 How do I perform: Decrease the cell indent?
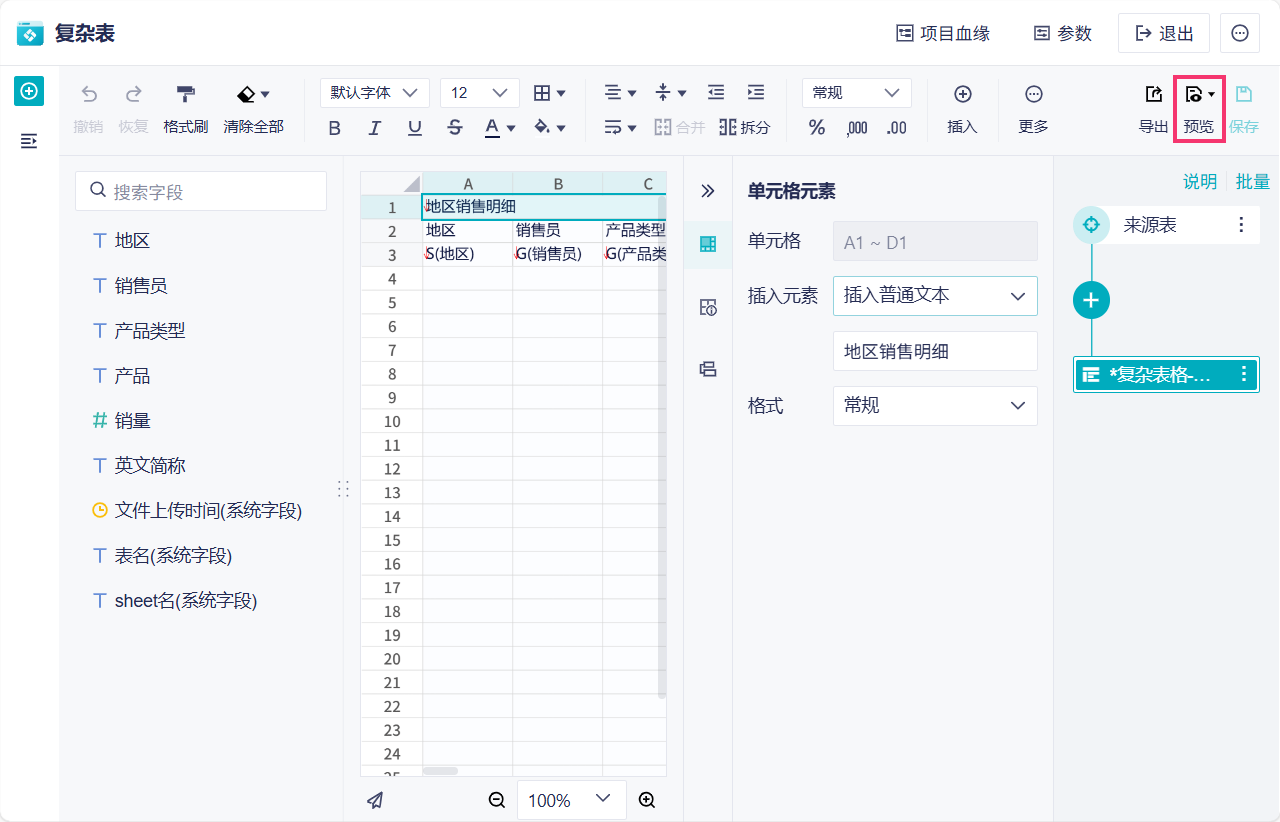[716, 93]
